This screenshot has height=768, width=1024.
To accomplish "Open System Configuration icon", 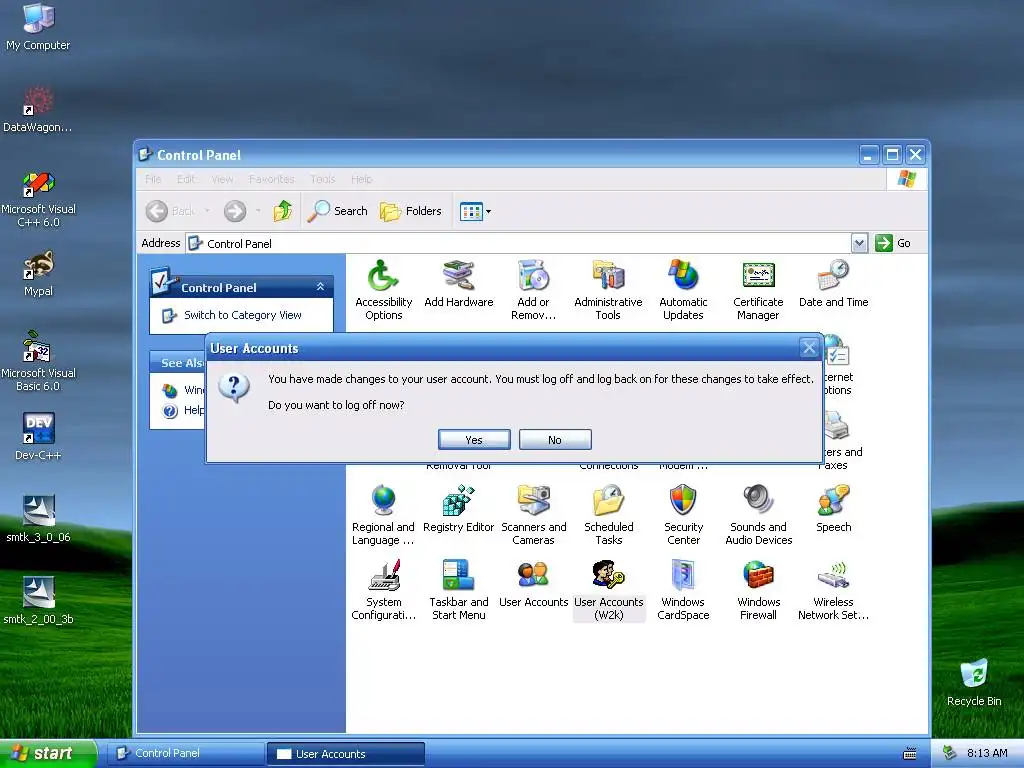I will (383, 590).
